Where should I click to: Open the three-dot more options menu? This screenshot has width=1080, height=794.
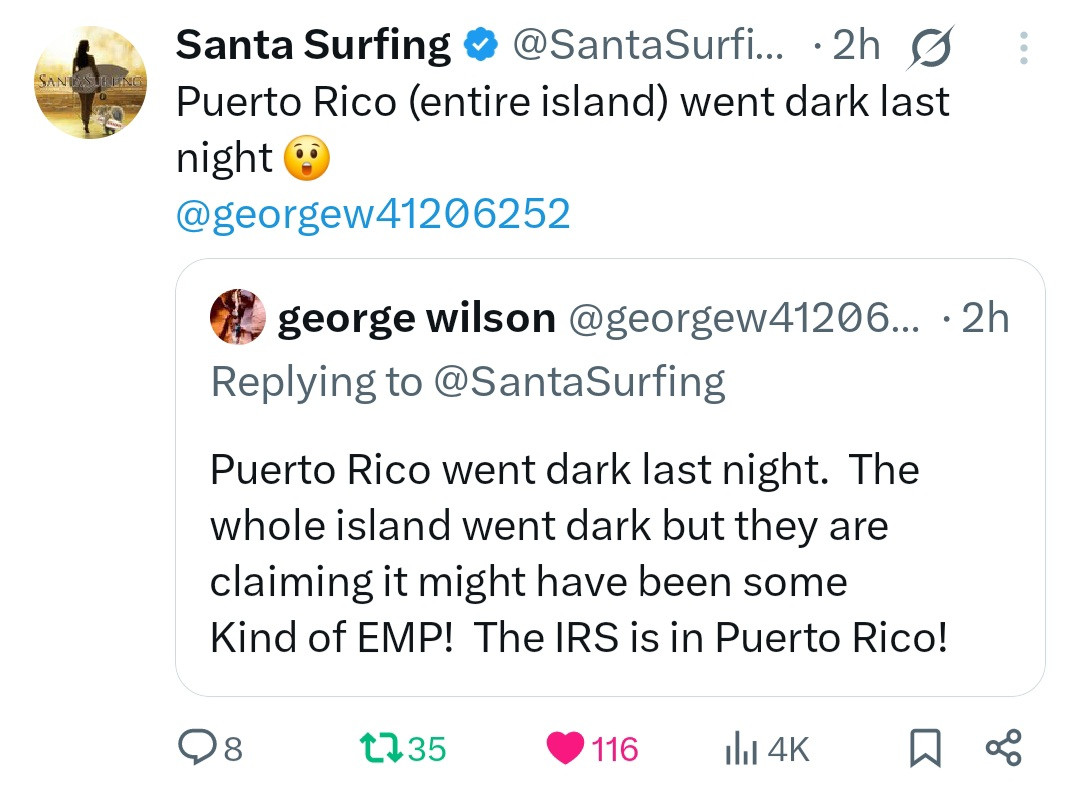(x=1023, y=47)
